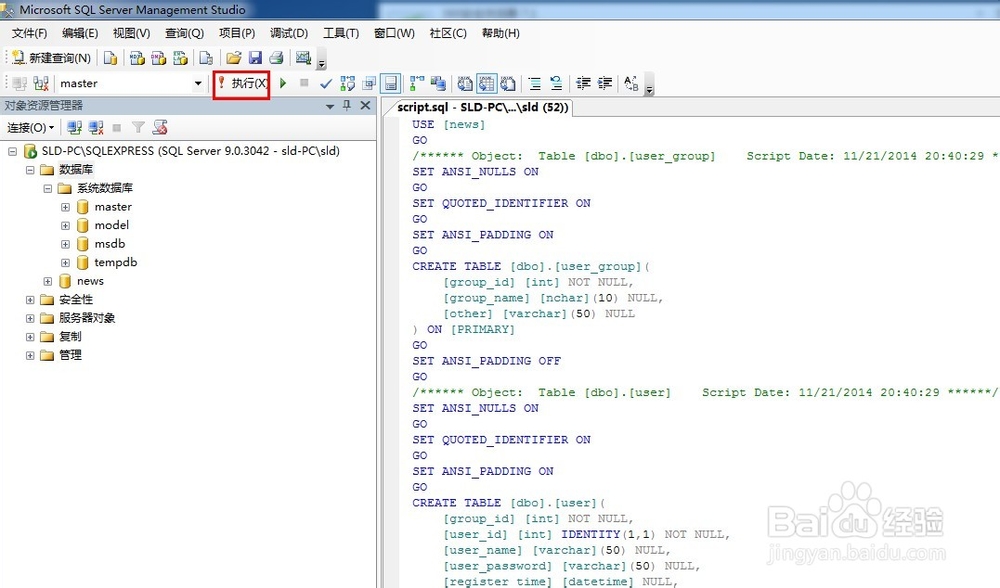The height and width of the screenshot is (588, 1000).
Task: Click the Analysis Services XMLA Query icon
Action: (180, 58)
